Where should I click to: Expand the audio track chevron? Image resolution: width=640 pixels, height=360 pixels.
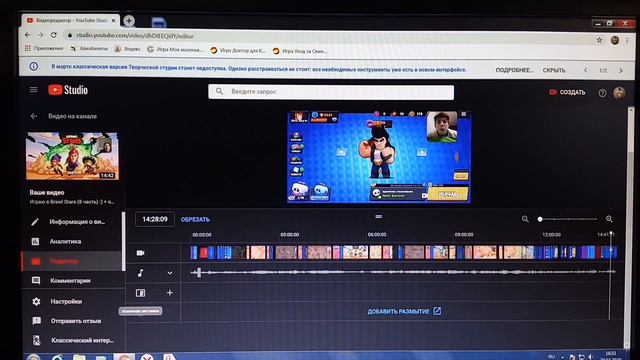coord(170,273)
